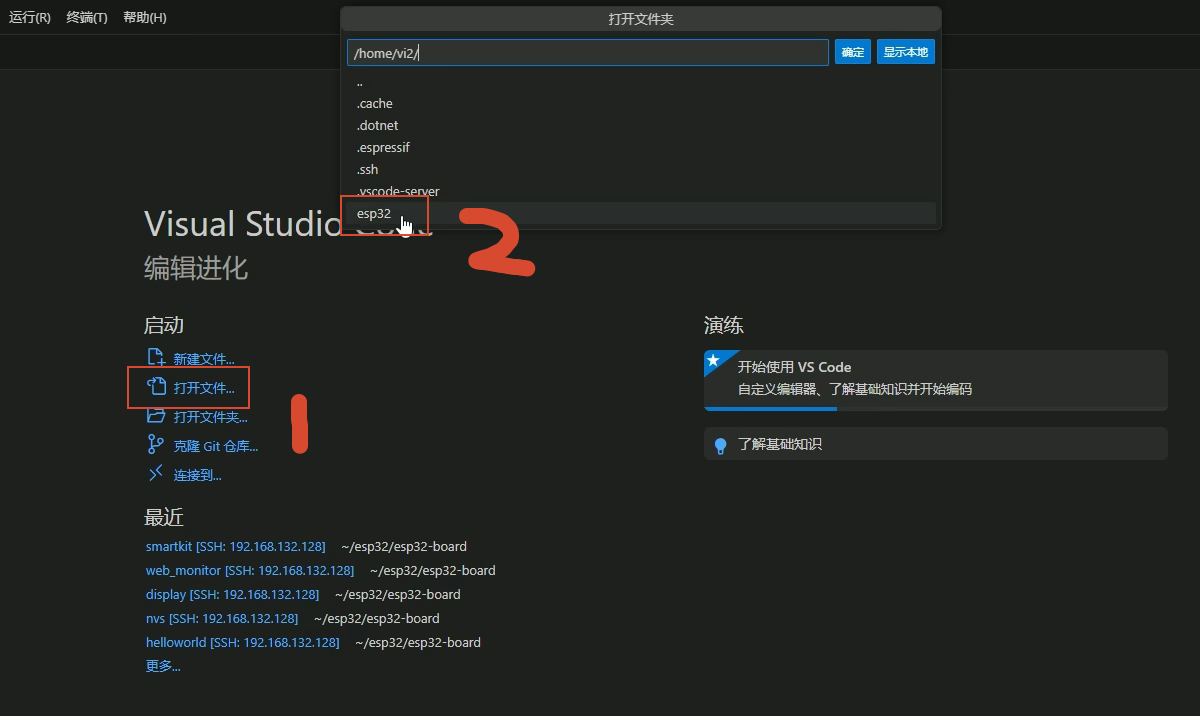This screenshot has width=1200, height=716.
Task: Click the open file icon beside 打开文件...
Action: (x=156, y=387)
